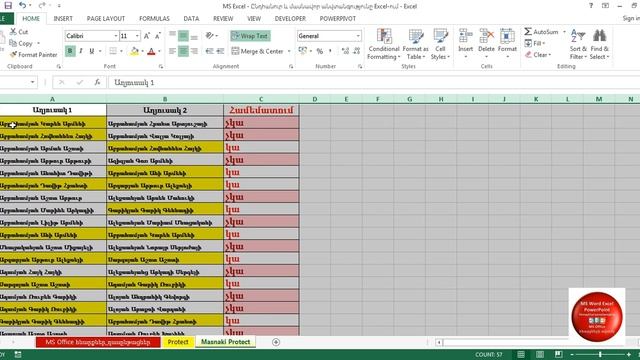
Task: Decrease decimal places
Action: (x=356, y=51)
